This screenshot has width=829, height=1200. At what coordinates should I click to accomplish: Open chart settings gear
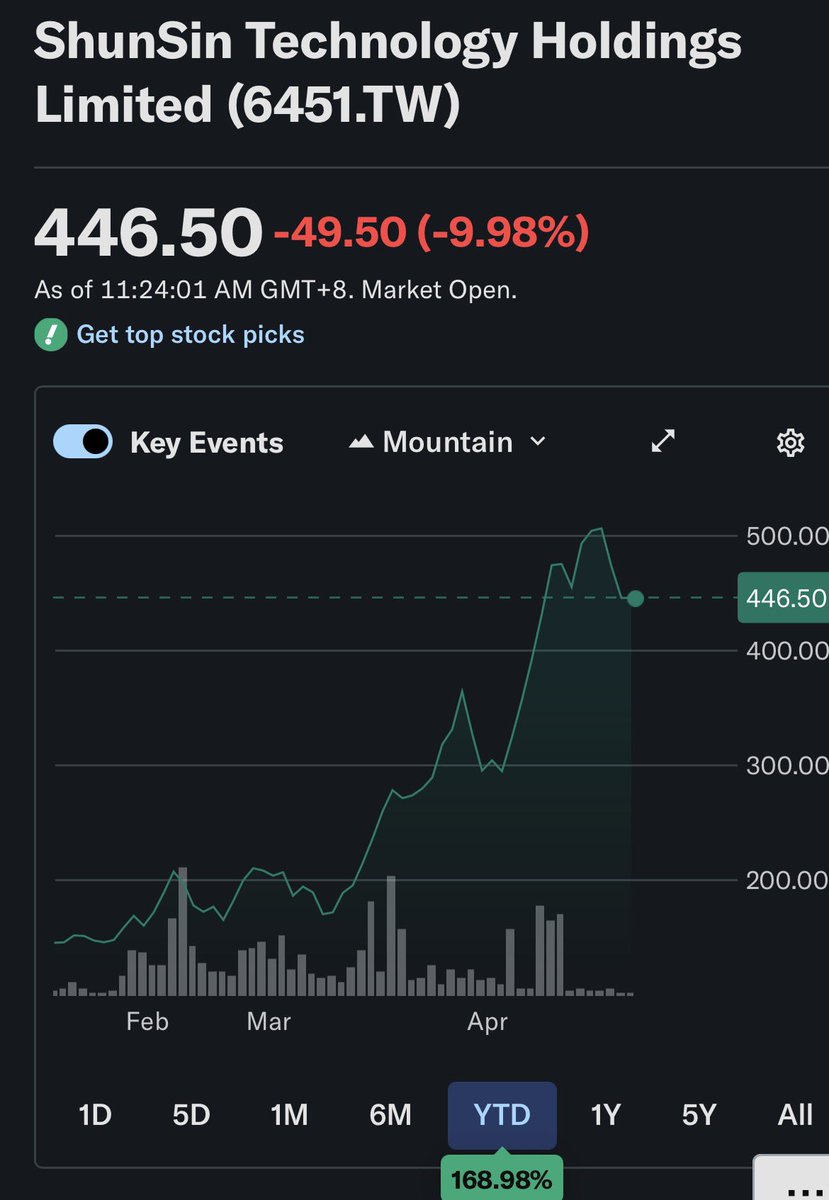(790, 442)
